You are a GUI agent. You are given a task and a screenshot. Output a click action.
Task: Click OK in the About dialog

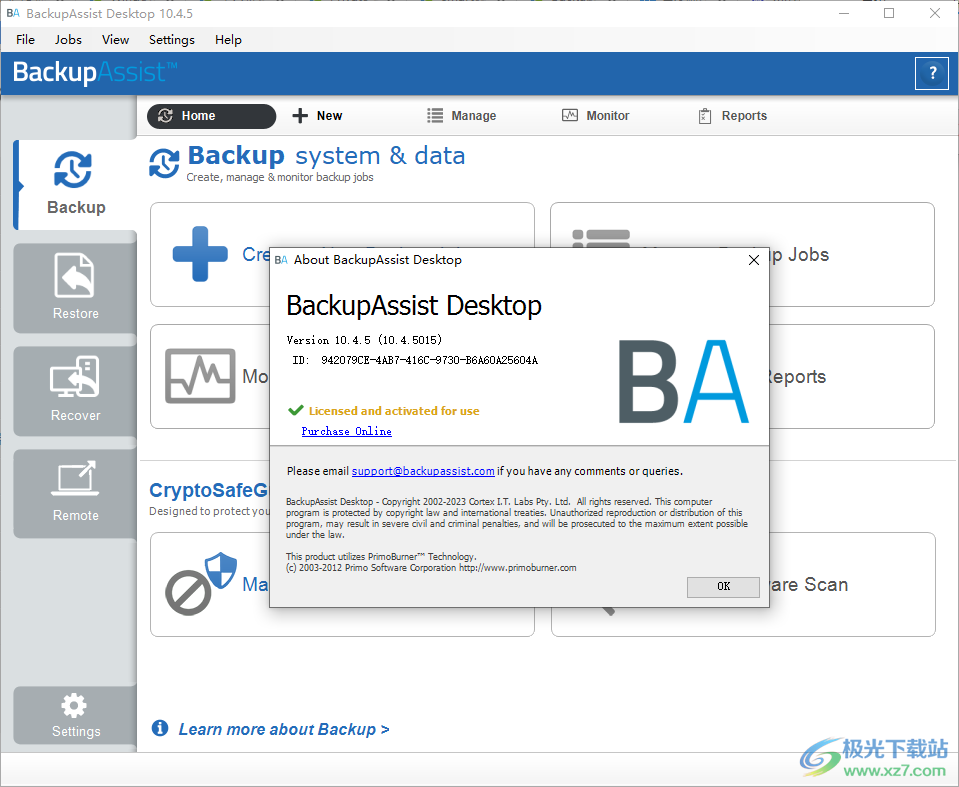tap(723, 586)
